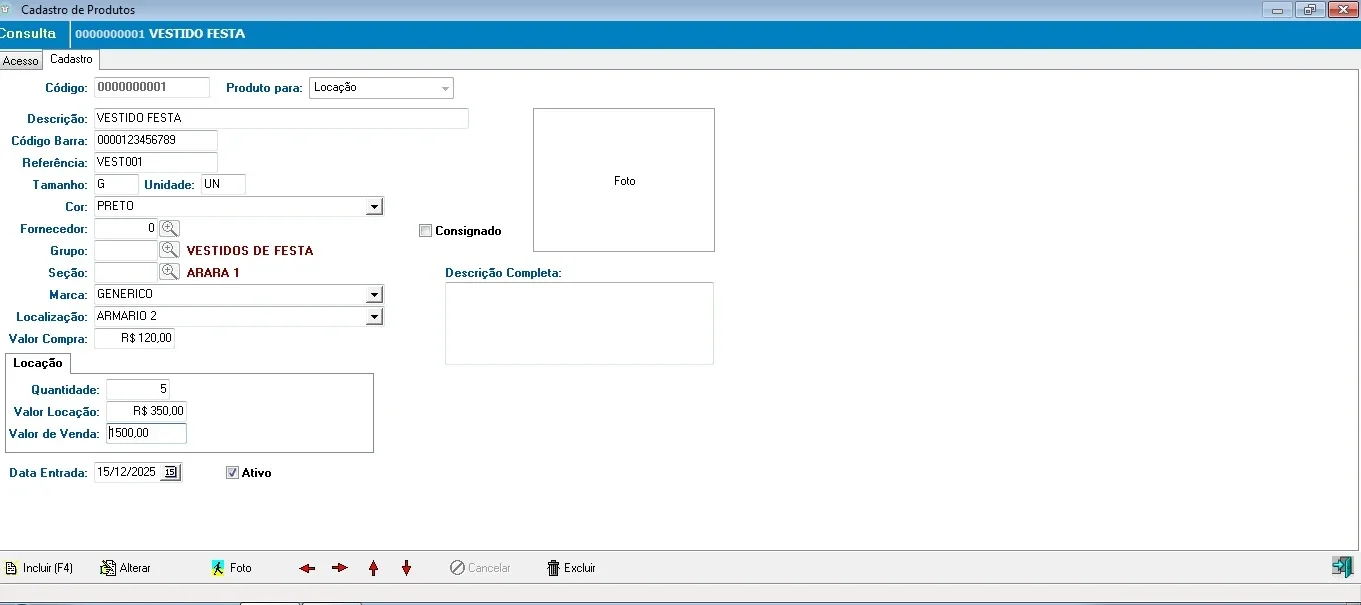1361x605 pixels.
Task: Enable the Consignado checkbox
Action: point(426,231)
